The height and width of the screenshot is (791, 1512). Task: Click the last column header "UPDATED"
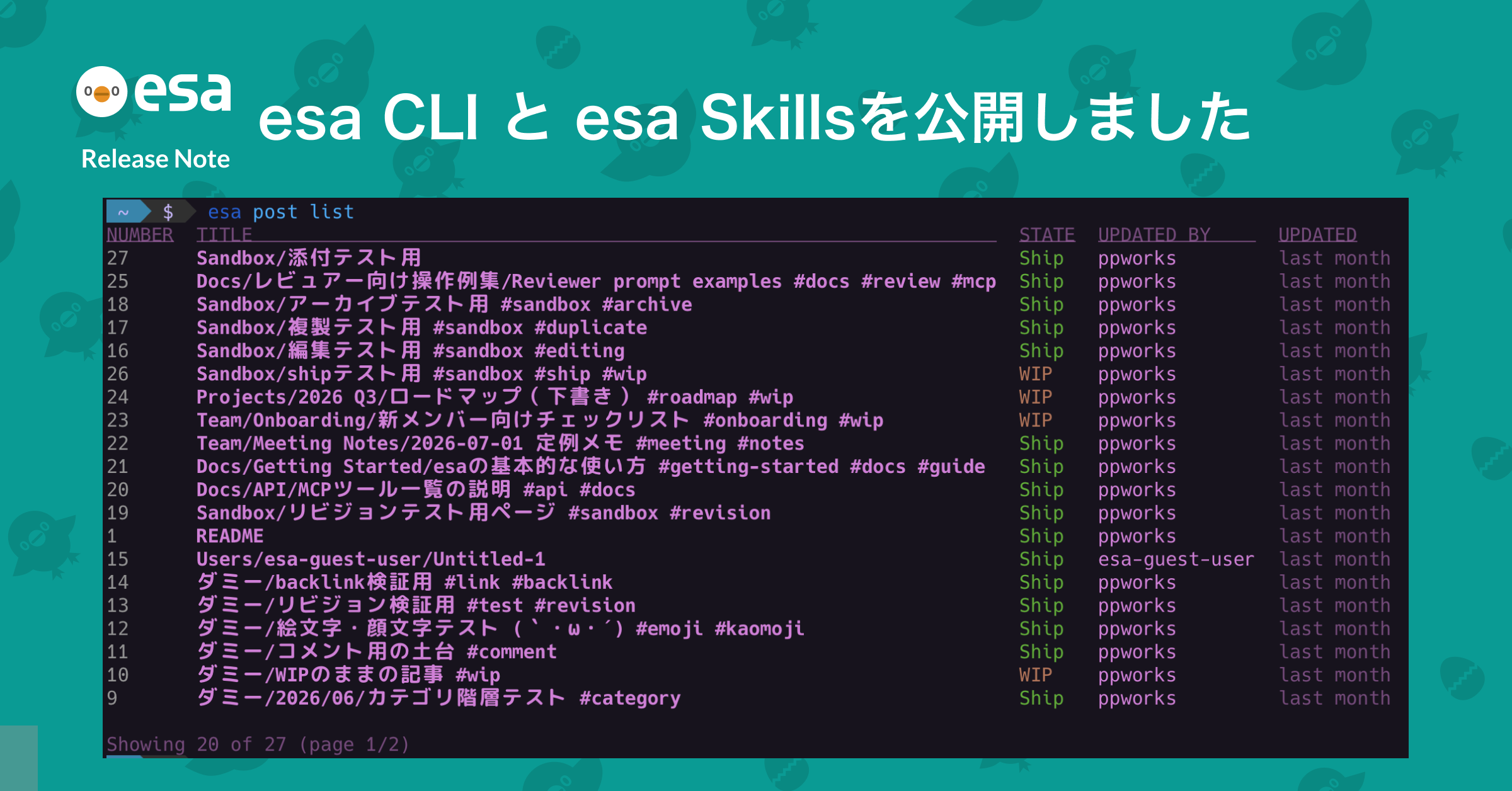coord(1317,235)
